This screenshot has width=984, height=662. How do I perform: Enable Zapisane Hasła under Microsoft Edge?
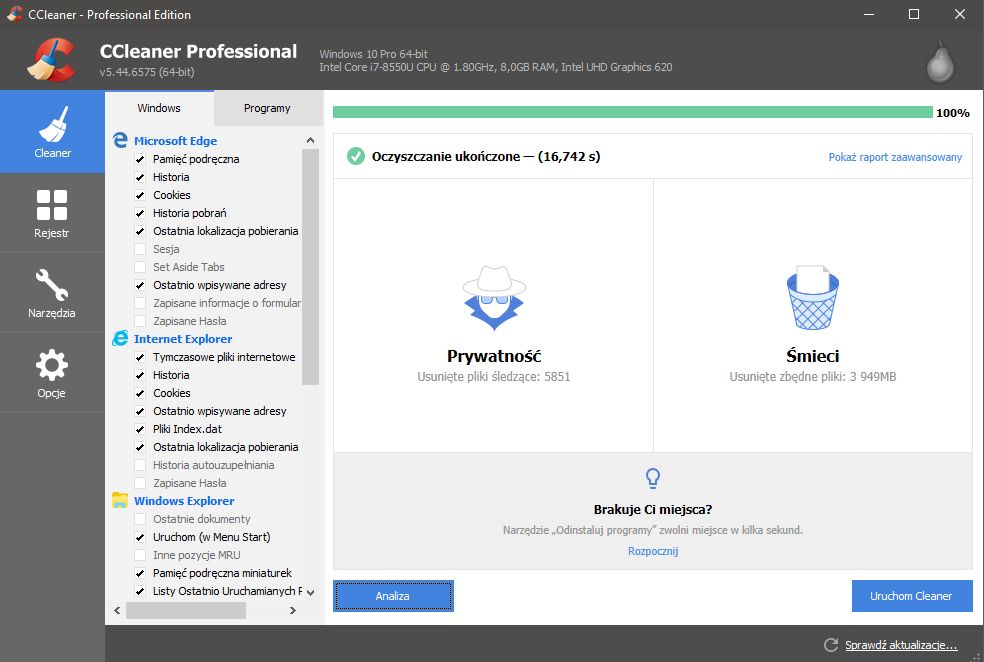coord(140,321)
